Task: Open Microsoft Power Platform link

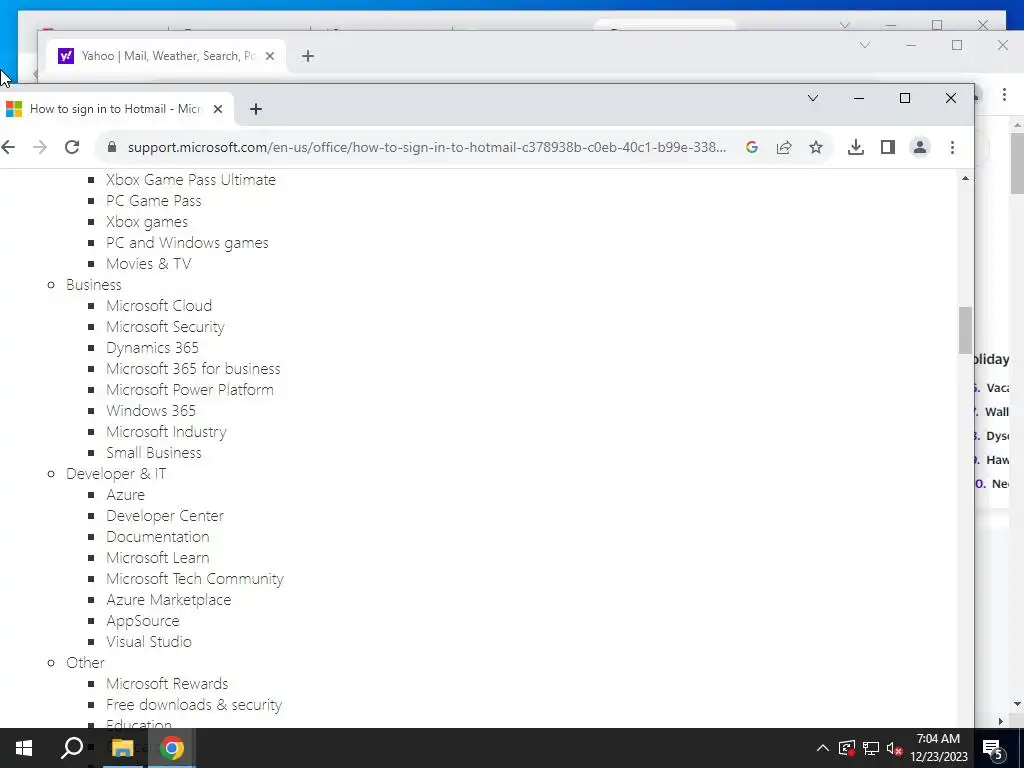Action: 190,390
